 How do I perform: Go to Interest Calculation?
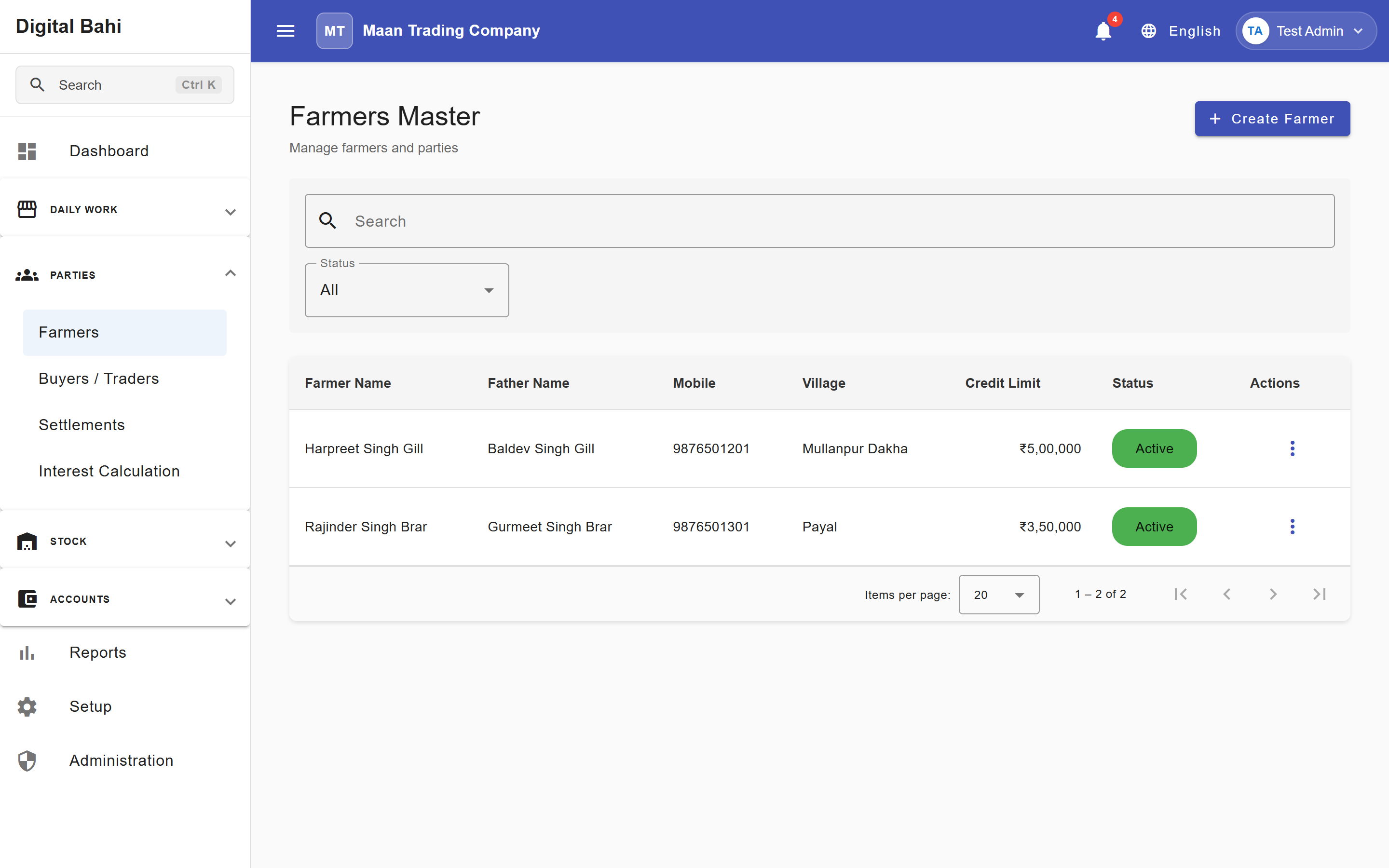(x=109, y=471)
